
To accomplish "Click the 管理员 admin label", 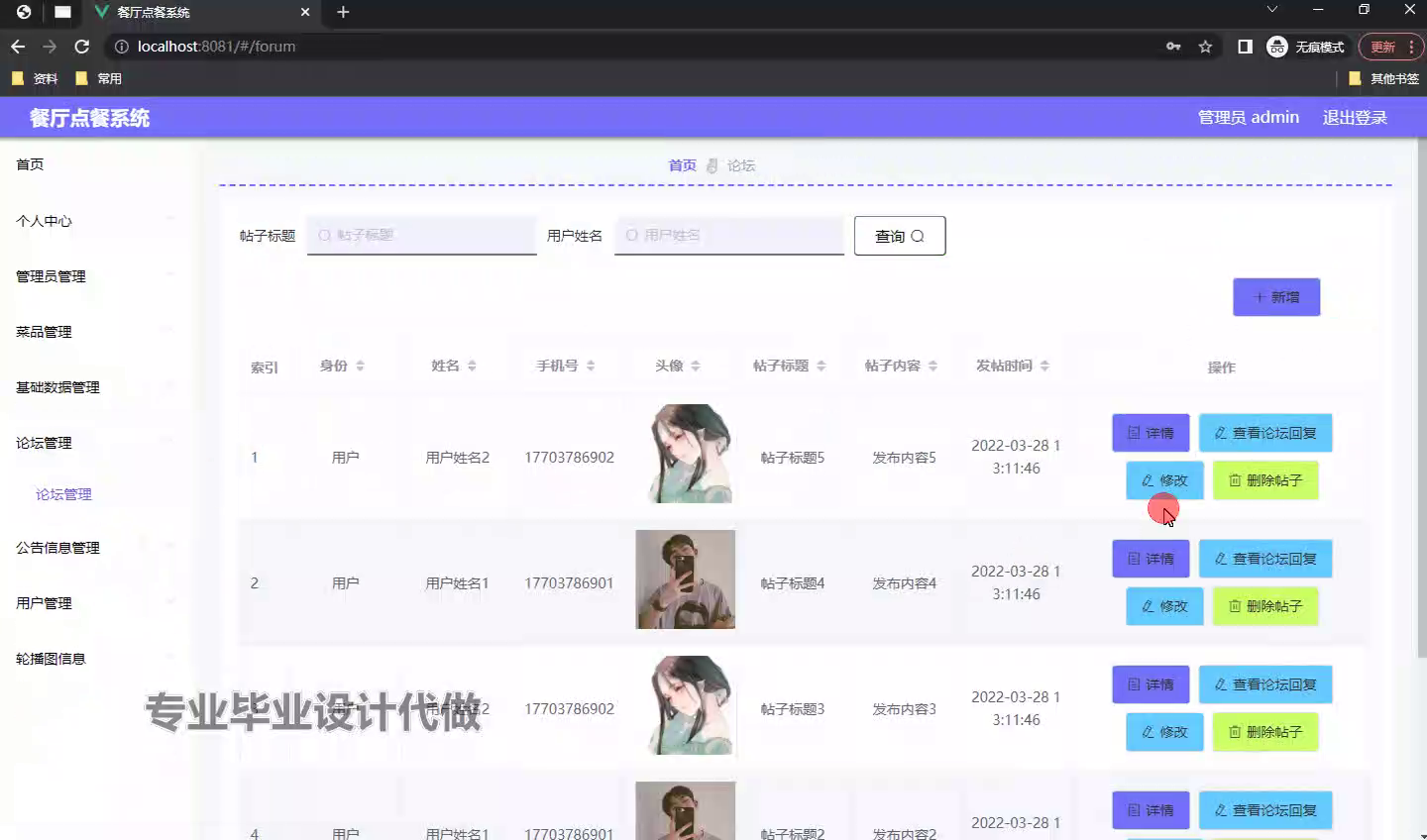I will [x=1248, y=117].
